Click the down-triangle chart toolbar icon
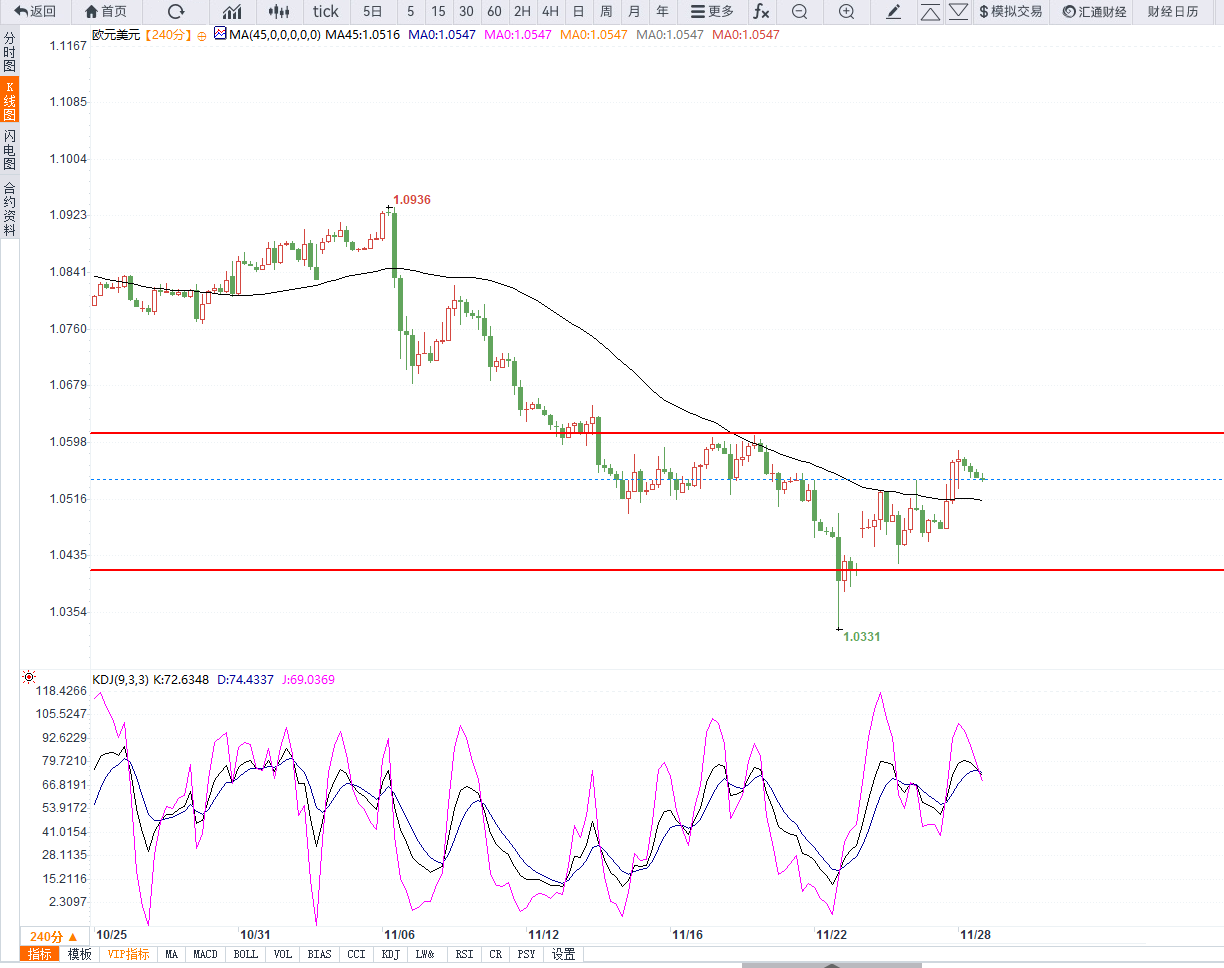Screen dimensions: 1224x968 [958, 12]
